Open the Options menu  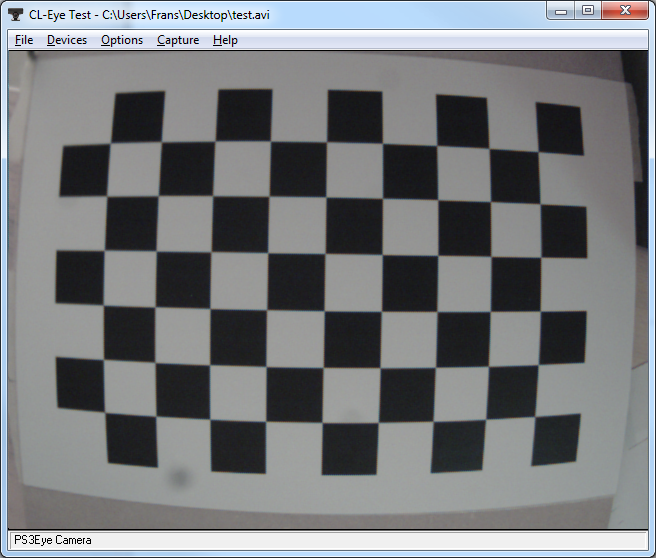[122, 40]
